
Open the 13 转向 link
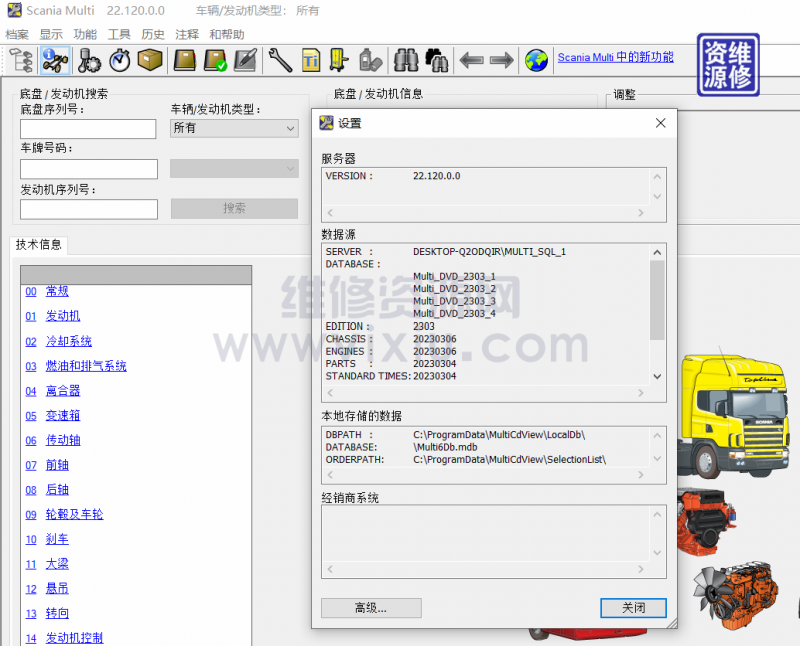[x=47, y=613]
